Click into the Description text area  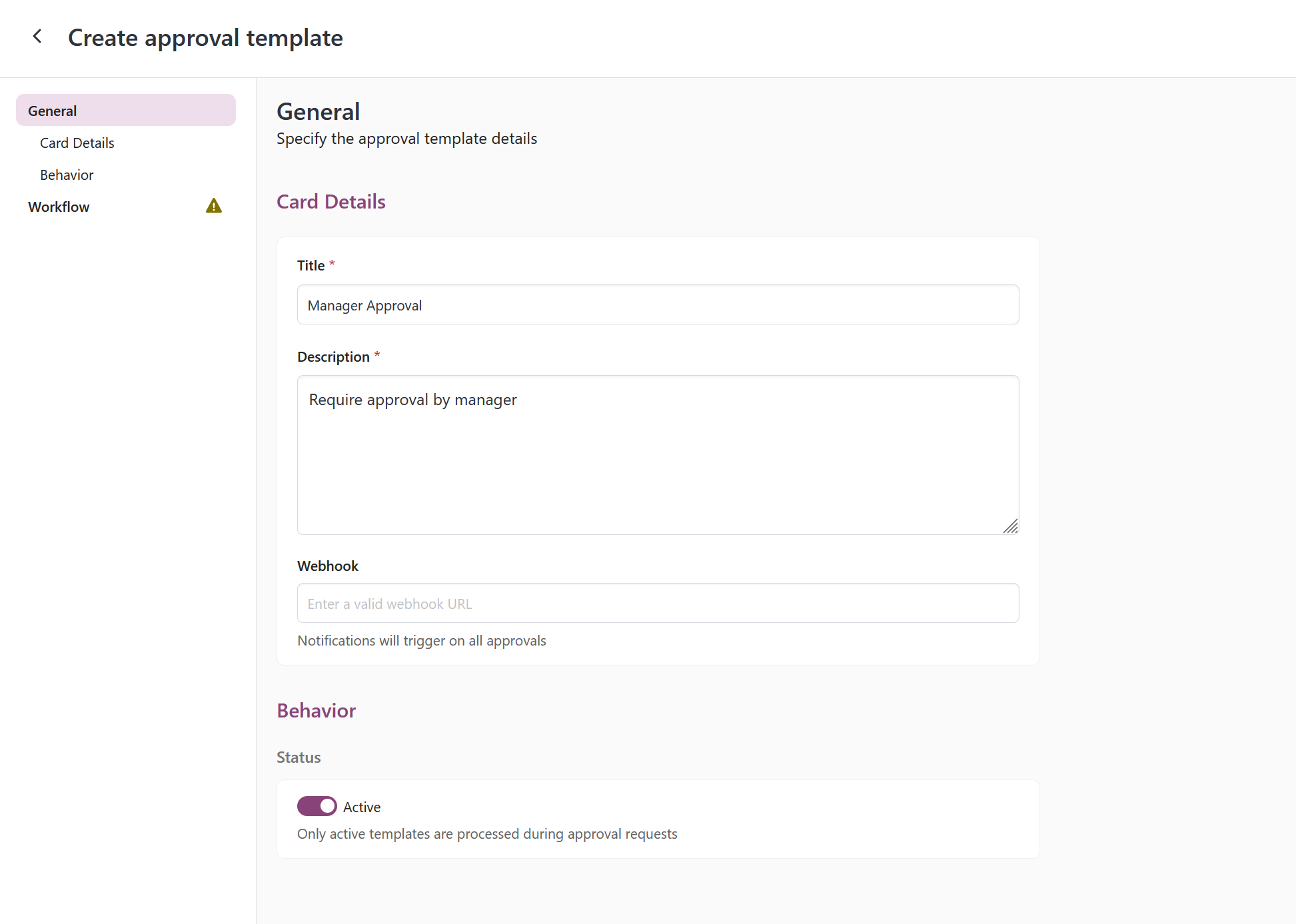[658, 455]
